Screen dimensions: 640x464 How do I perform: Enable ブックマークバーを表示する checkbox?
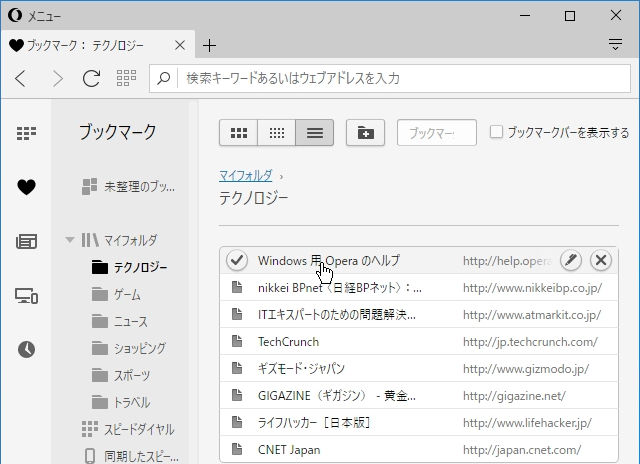[496, 132]
